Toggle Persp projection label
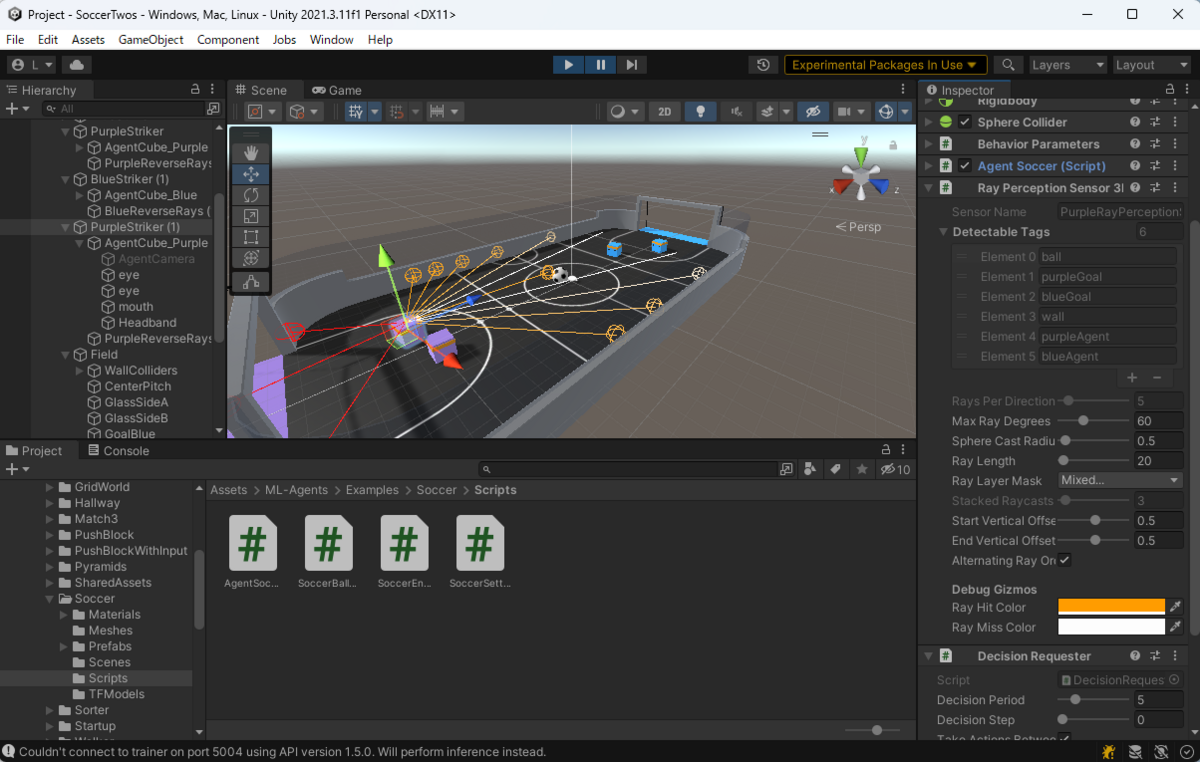This screenshot has width=1200, height=762. (x=859, y=227)
